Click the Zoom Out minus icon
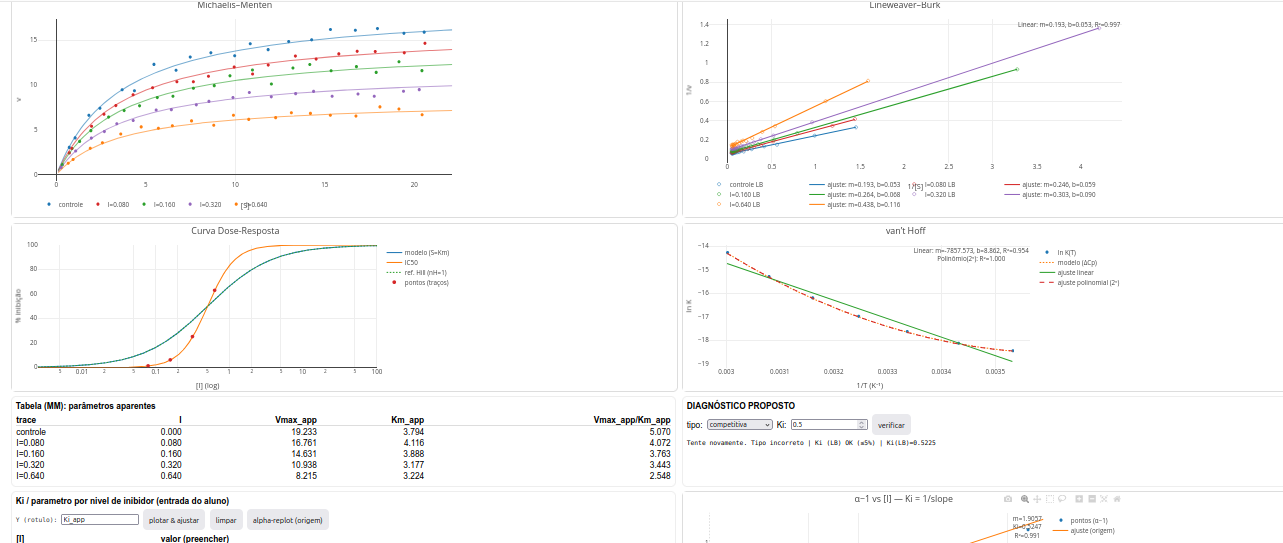 coord(1092,498)
